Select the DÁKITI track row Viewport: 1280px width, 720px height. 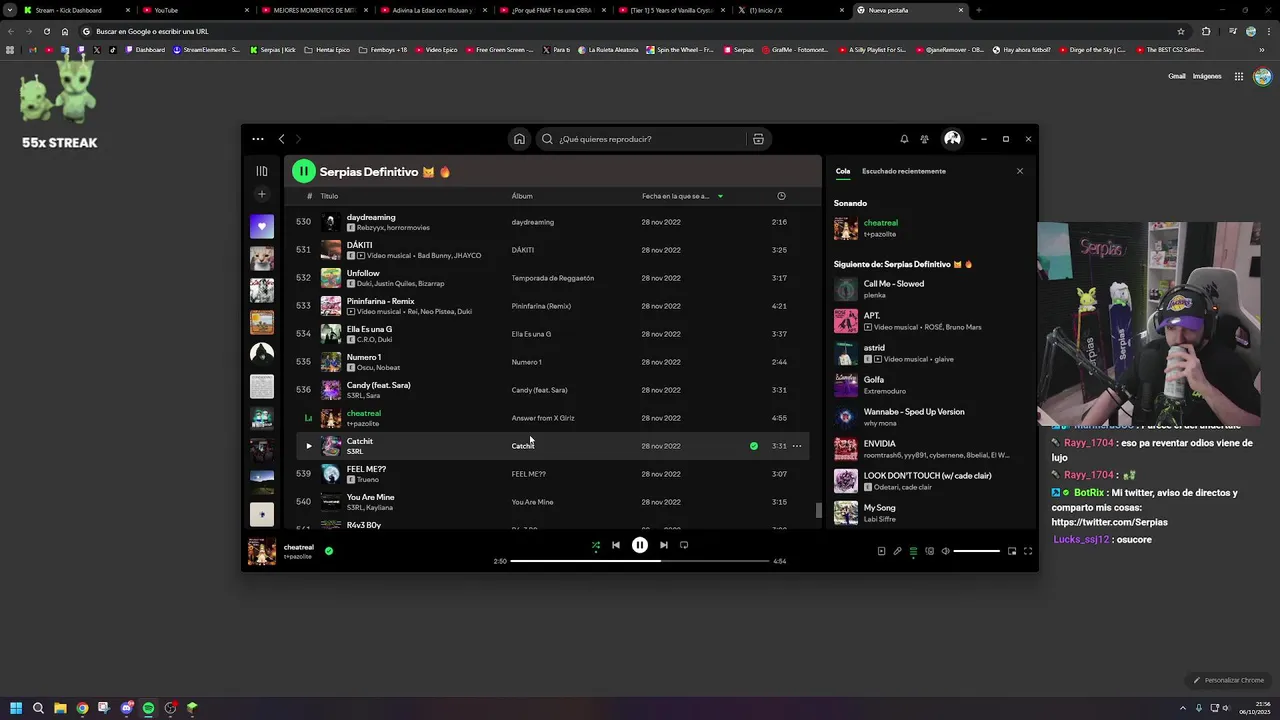coord(552,250)
